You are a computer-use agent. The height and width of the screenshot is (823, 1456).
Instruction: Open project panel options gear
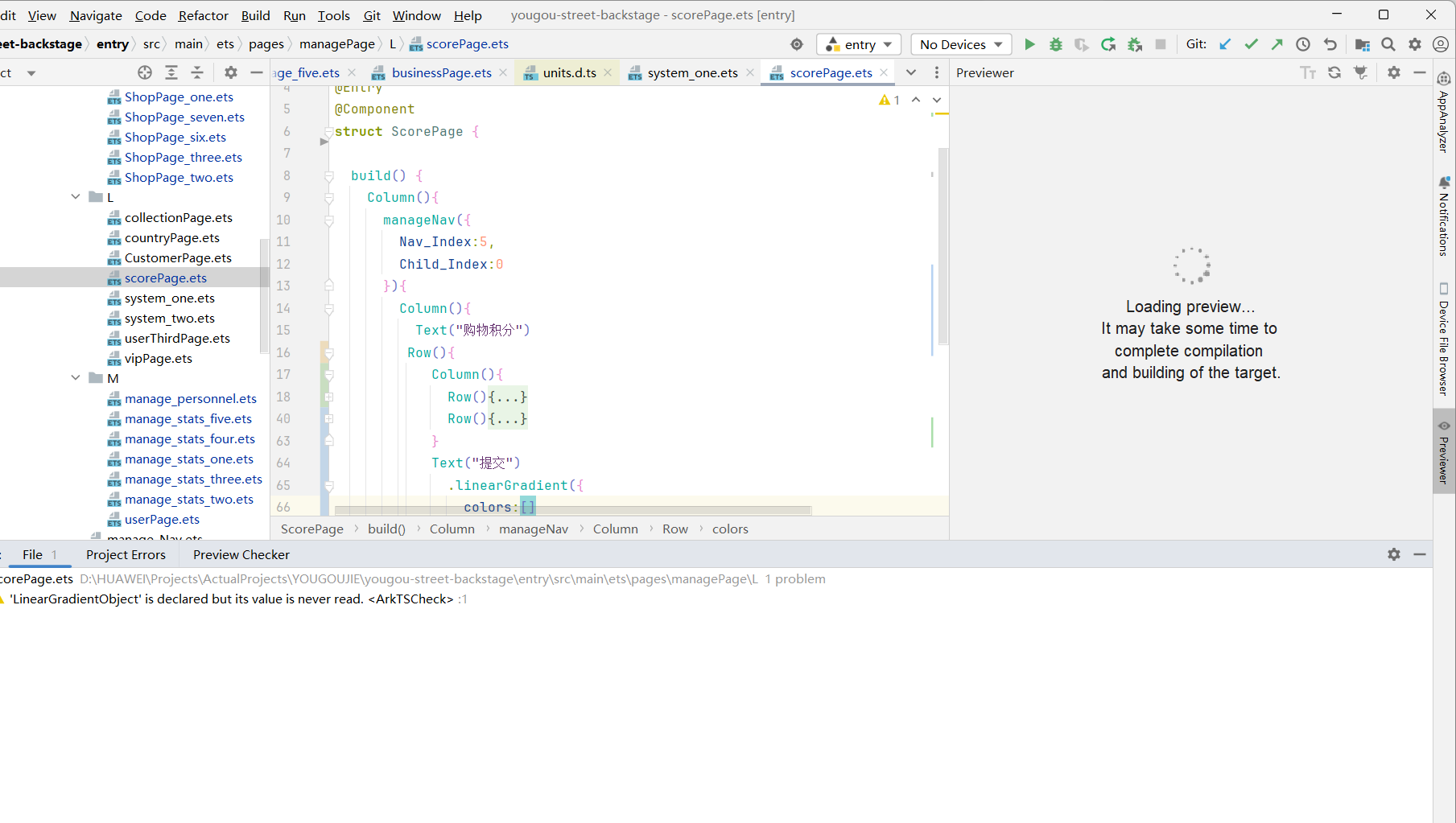(x=231, y=72)
